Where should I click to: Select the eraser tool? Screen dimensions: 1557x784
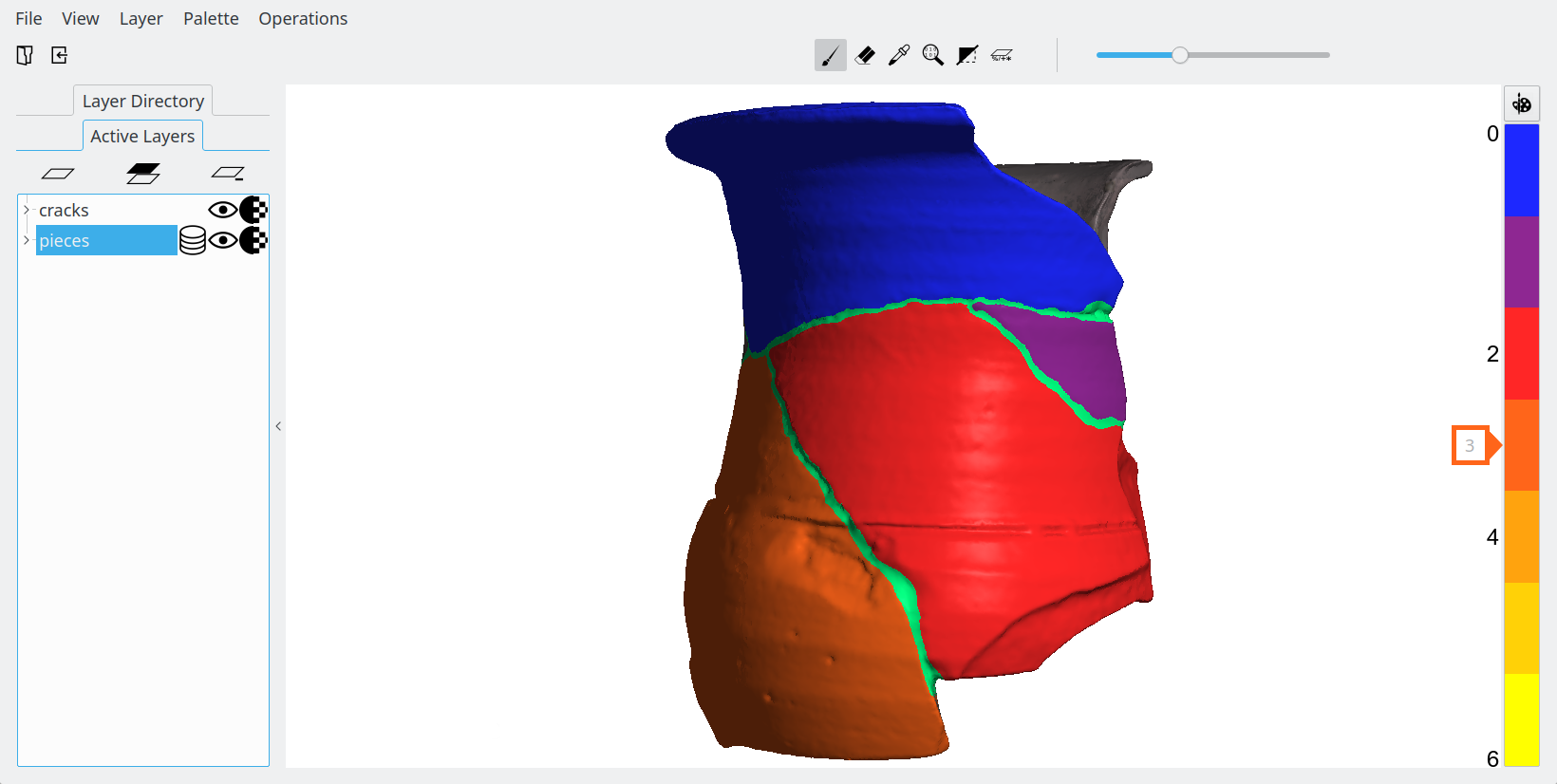(865, 55)
